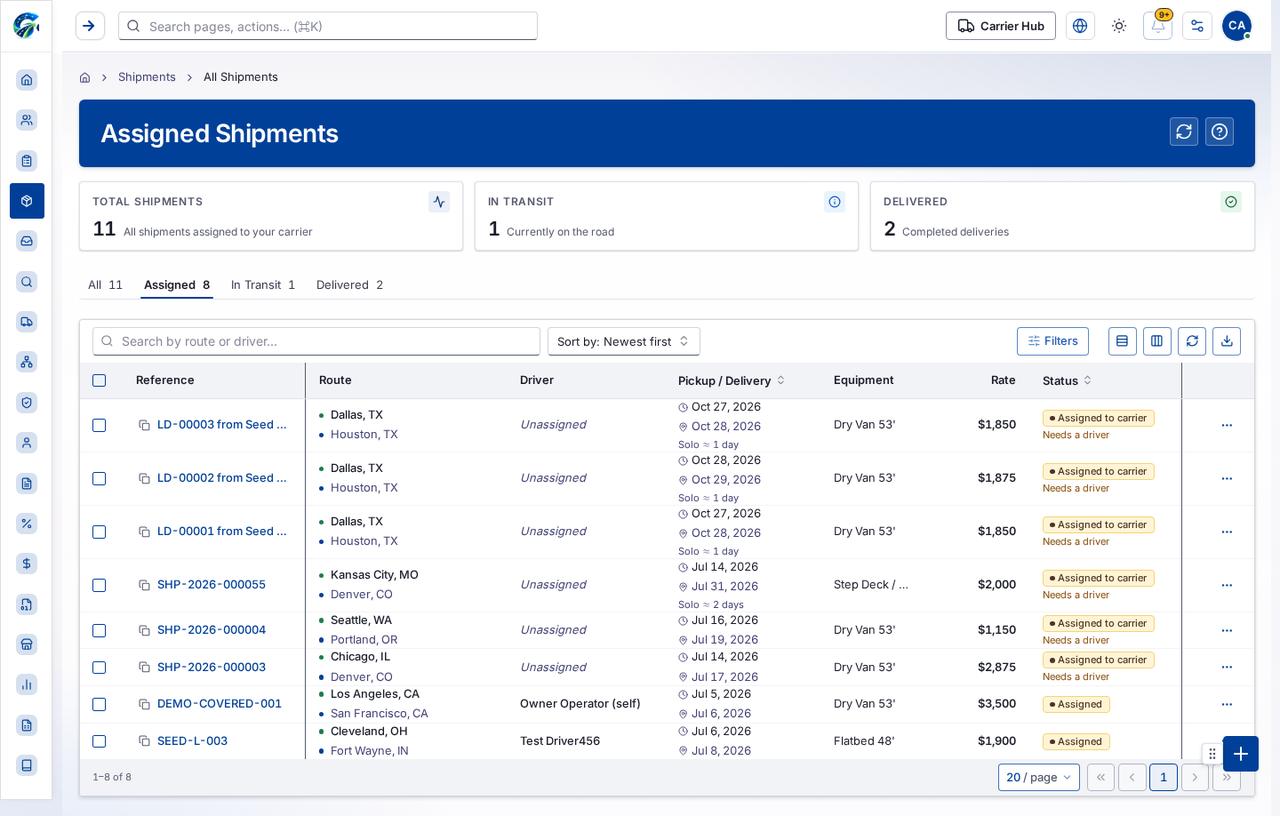Screen dimensions: 1280x816
Task: Open the language globe icon
Action: tap(1080, 26)
